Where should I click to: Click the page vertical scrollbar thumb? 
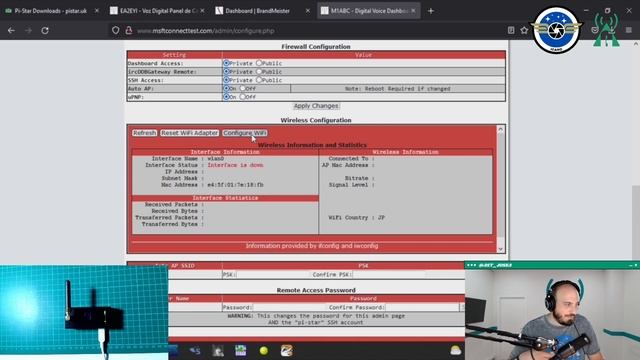pyautogui.click(x=636, y=222)
